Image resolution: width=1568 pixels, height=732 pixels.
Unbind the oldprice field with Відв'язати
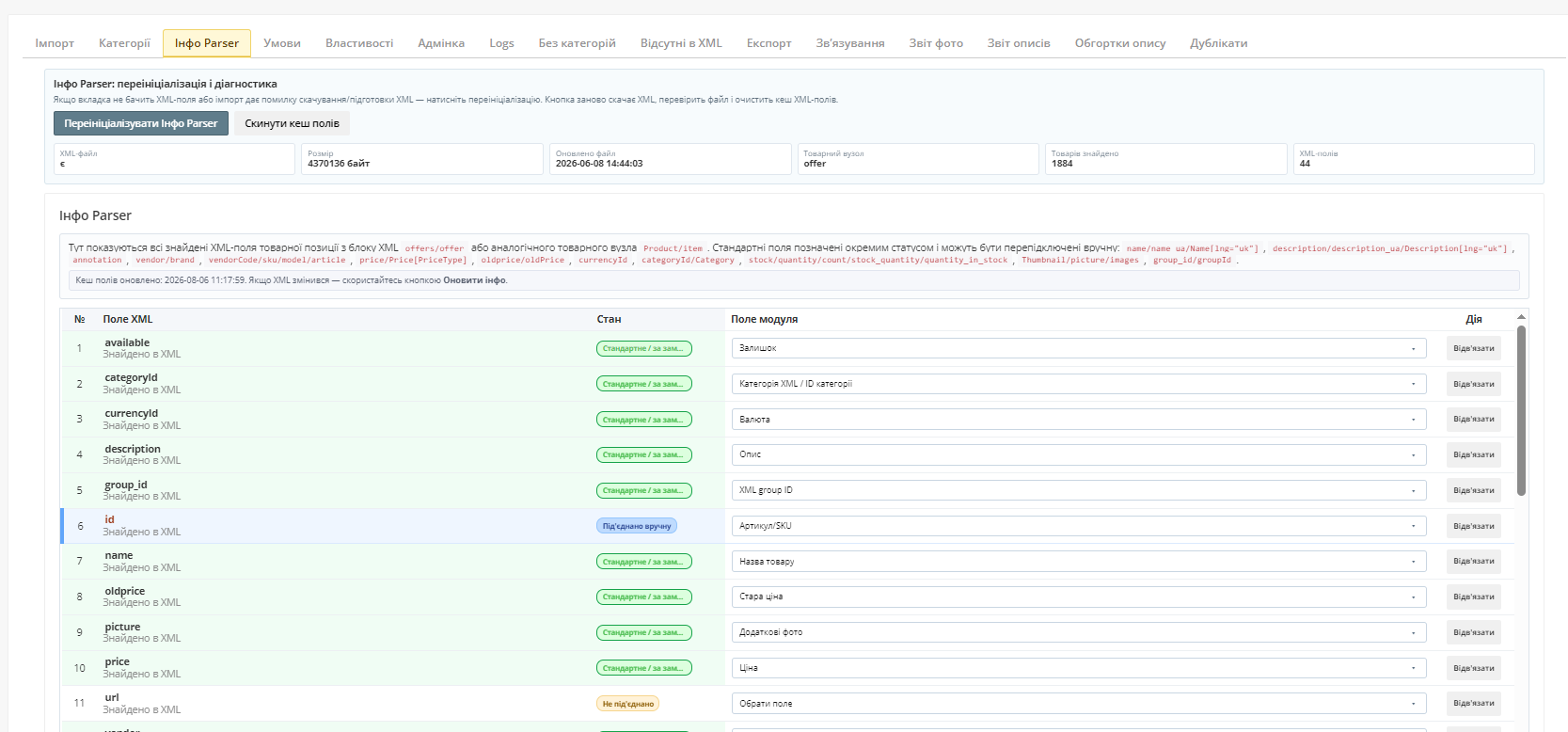[1474, 597]
